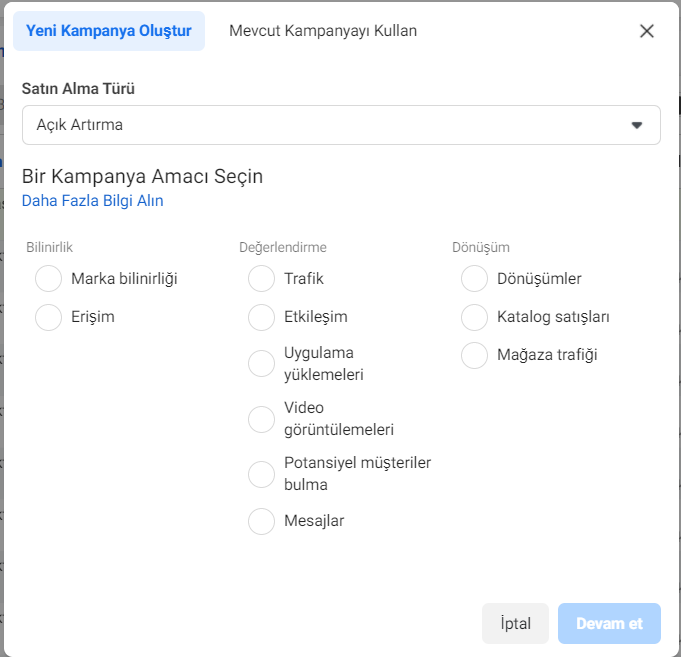Viewport: 681px width, 657px height.
Task: Select the Marka bilinirliği objective
Action: [49, 279]
